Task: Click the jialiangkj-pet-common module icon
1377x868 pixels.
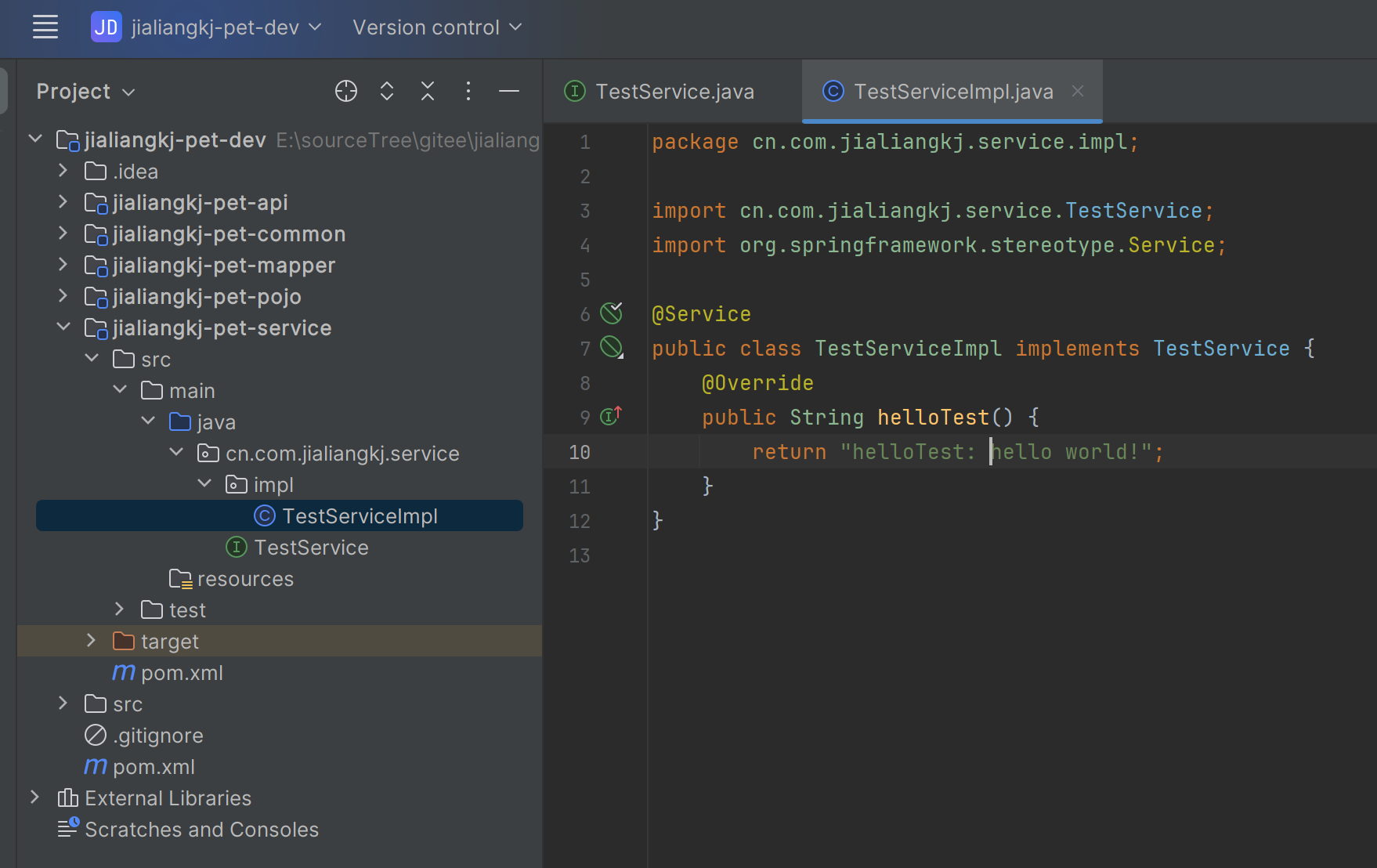Action: pos(96,234)
